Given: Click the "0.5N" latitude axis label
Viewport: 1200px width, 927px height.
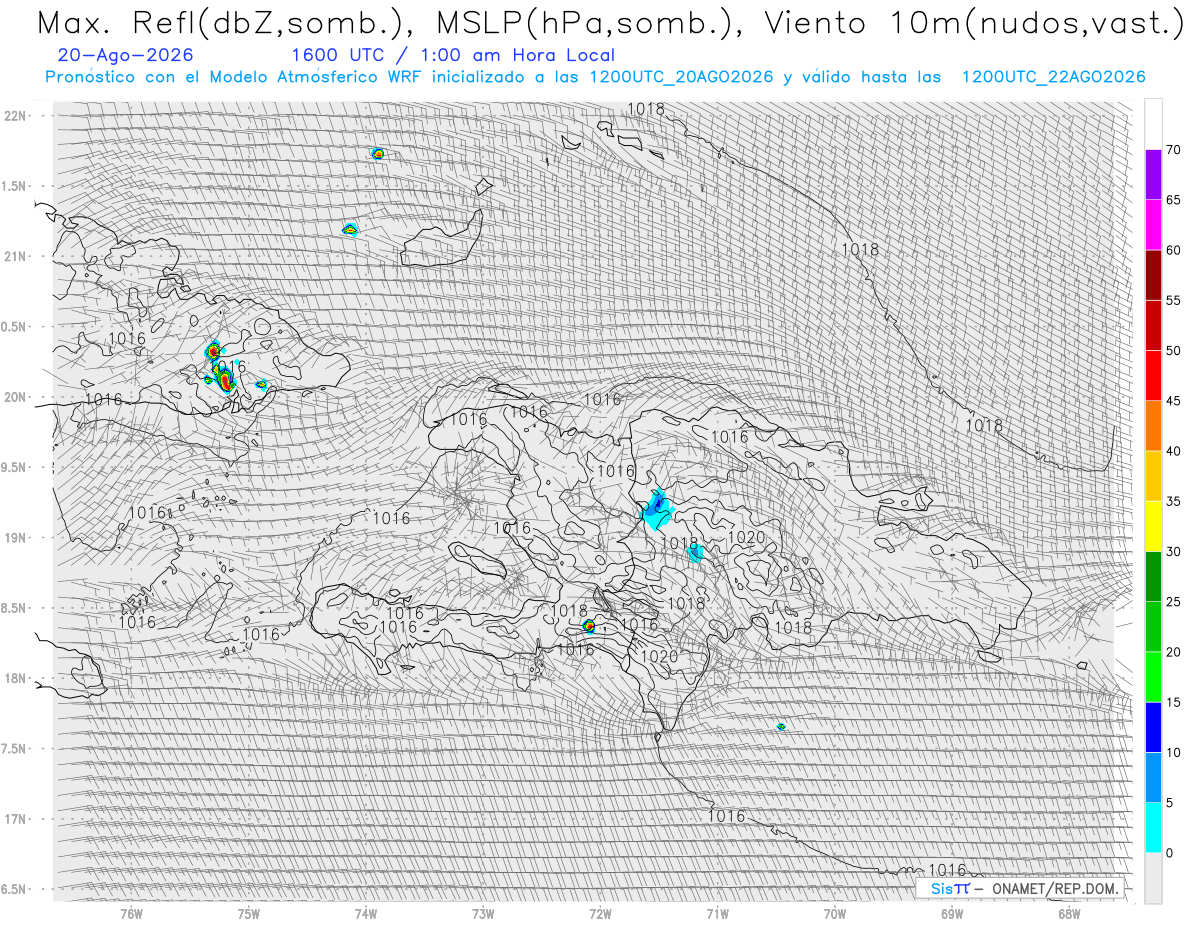Looking at the screenshot, I should 15,326.
